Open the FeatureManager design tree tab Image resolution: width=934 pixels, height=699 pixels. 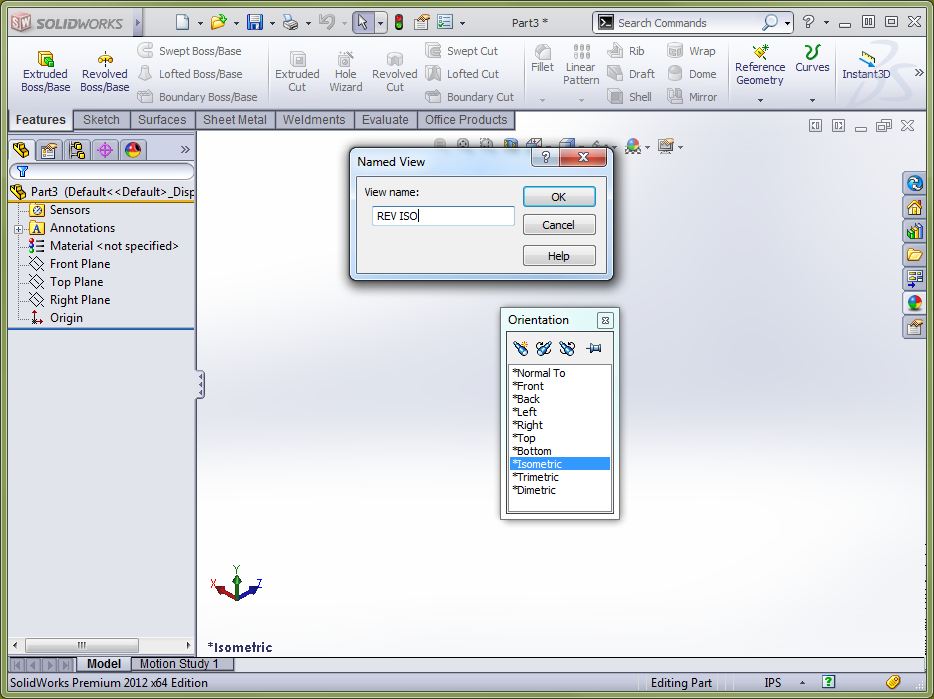tap(21, 150)
